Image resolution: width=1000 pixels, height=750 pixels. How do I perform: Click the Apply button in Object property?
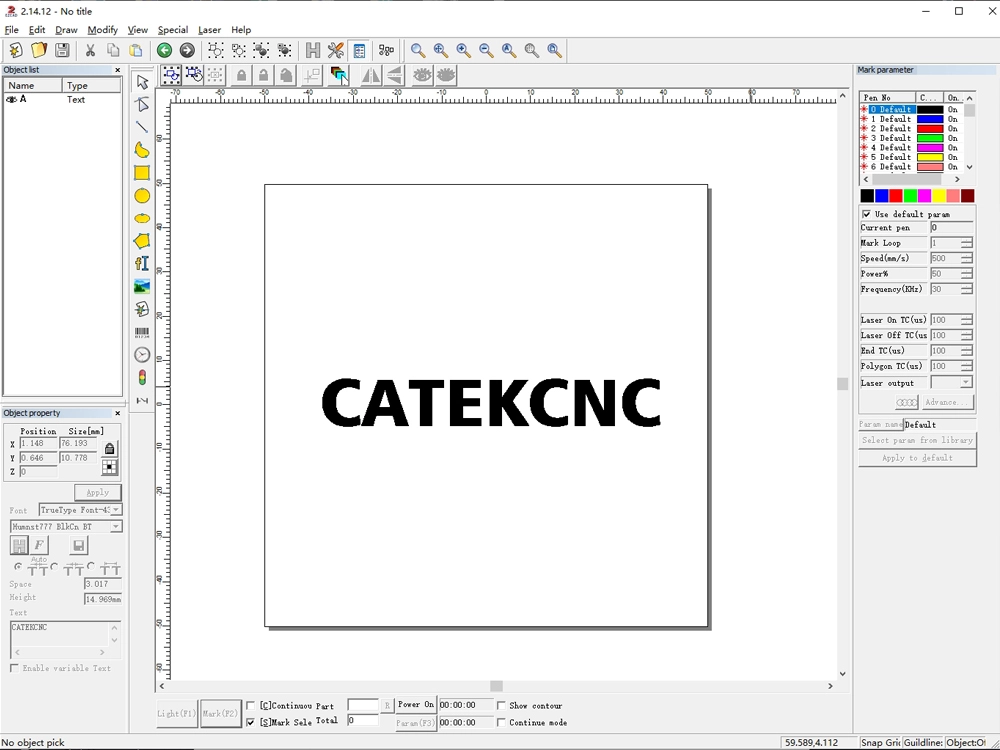(x=97, y=492)
